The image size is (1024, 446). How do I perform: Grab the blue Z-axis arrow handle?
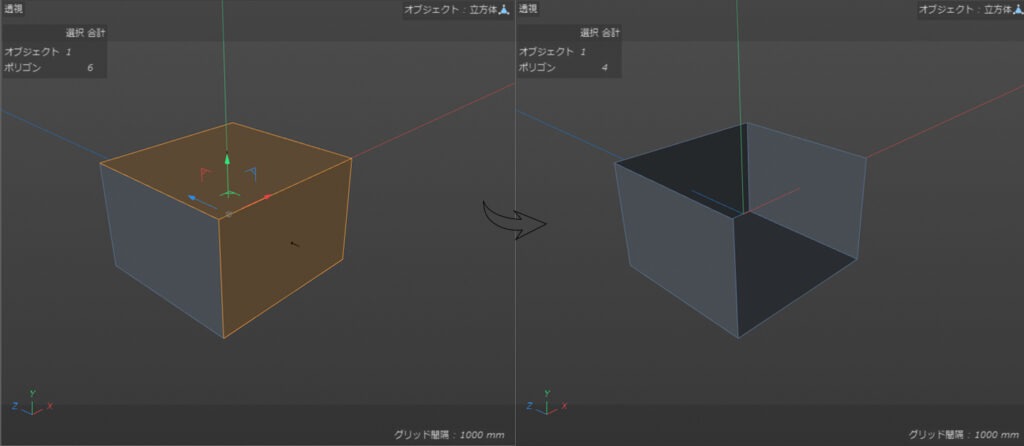(x=193, y=197)
